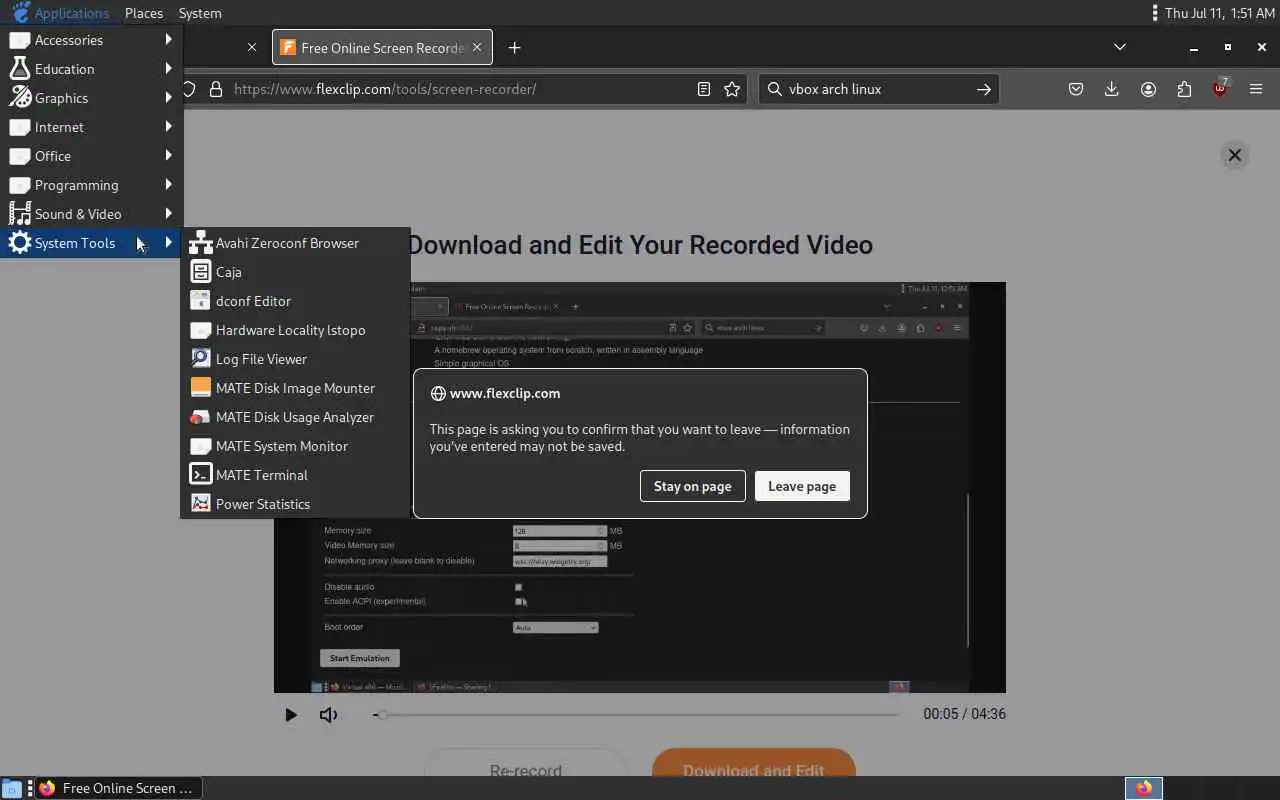This screenshot has width=1280, height=800.
Task: Open the list all tabs dropdown
Action: pos(1120,47)
